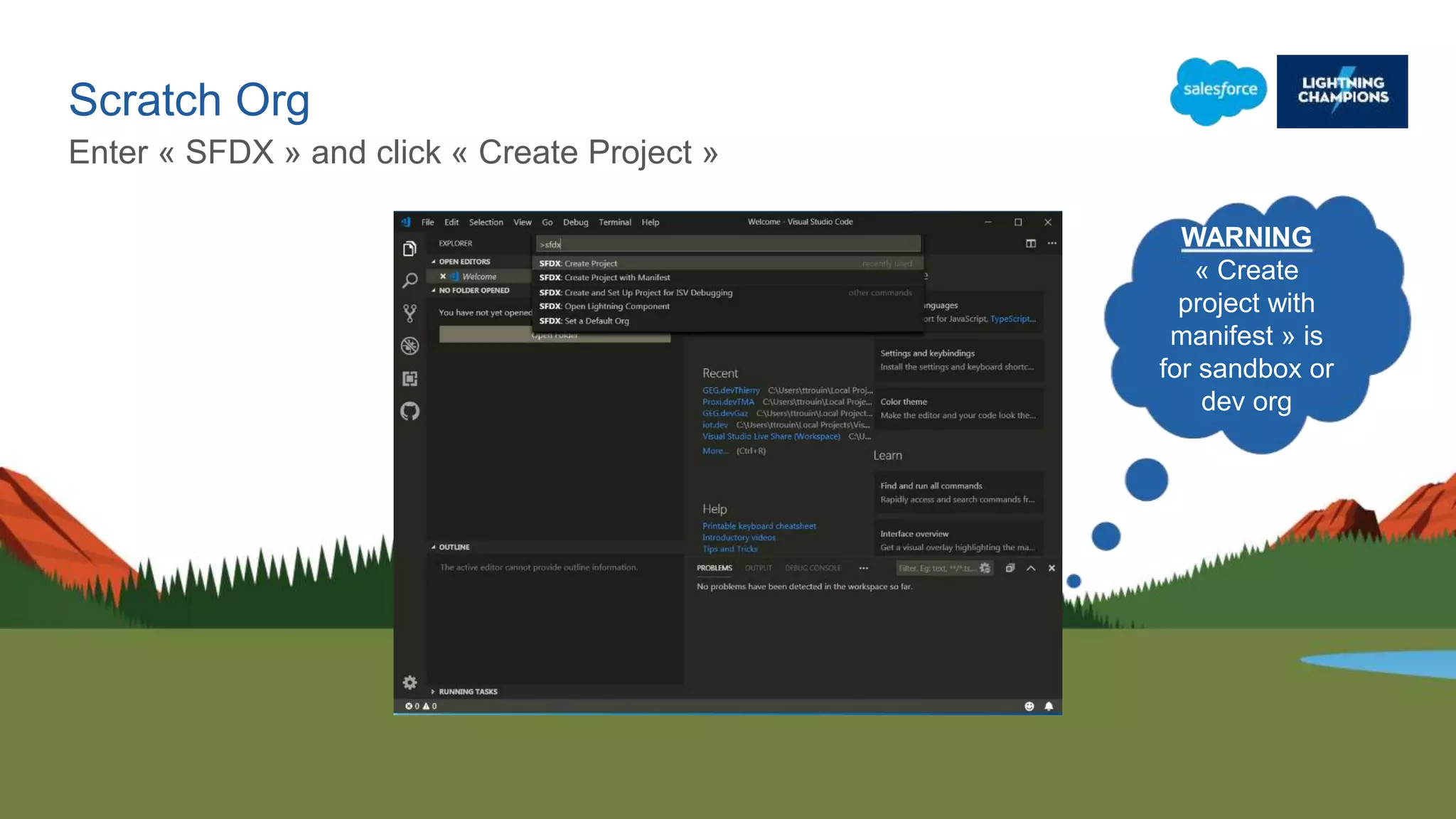Open Tips and Tricks link
The image size is (1456, 819).
tap(730, 549)
